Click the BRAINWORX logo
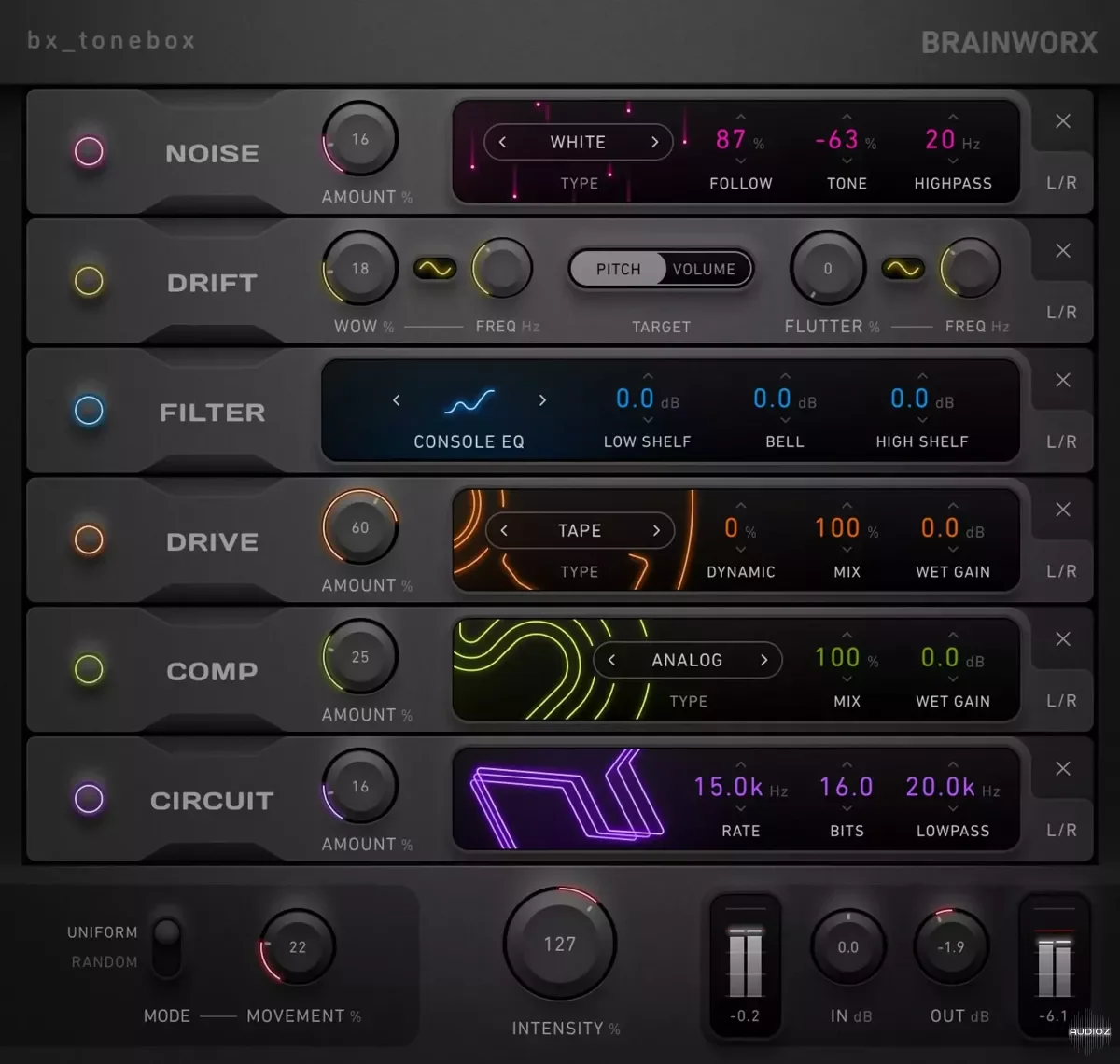Screen dimensions: 1120x1064 (x=1009, y=43)
